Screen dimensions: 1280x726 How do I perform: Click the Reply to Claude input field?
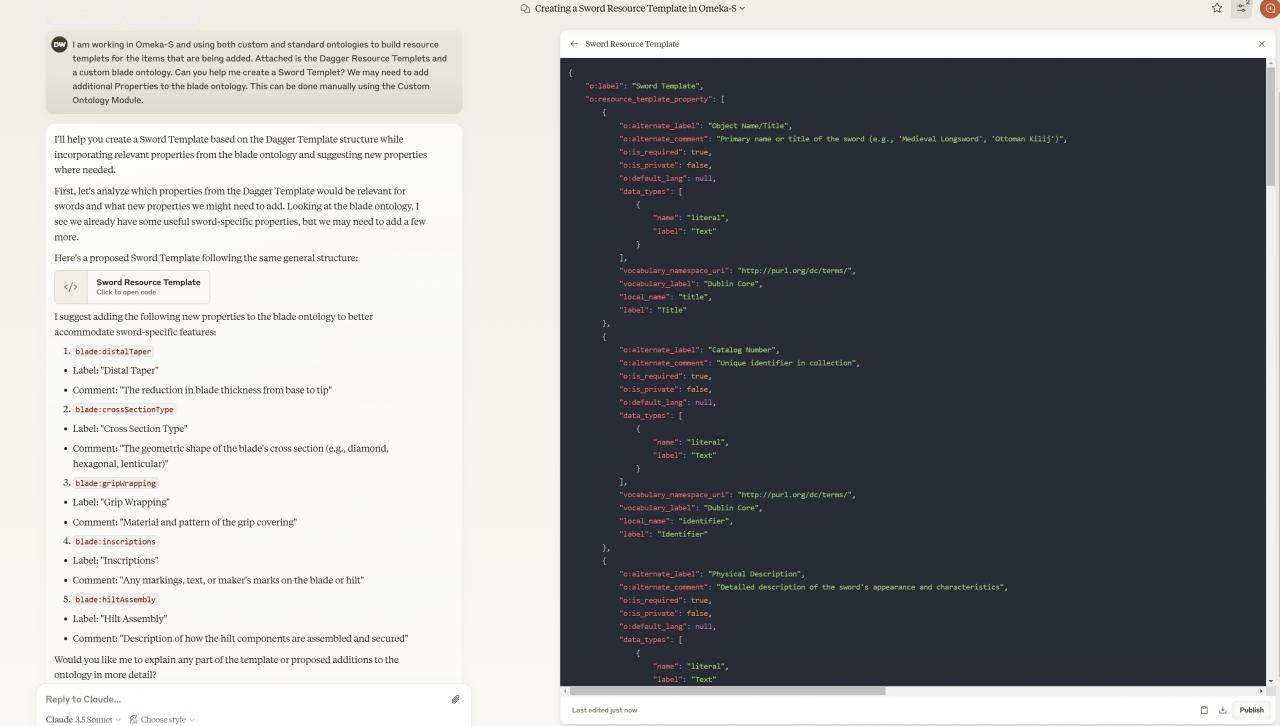coord(240,699)
